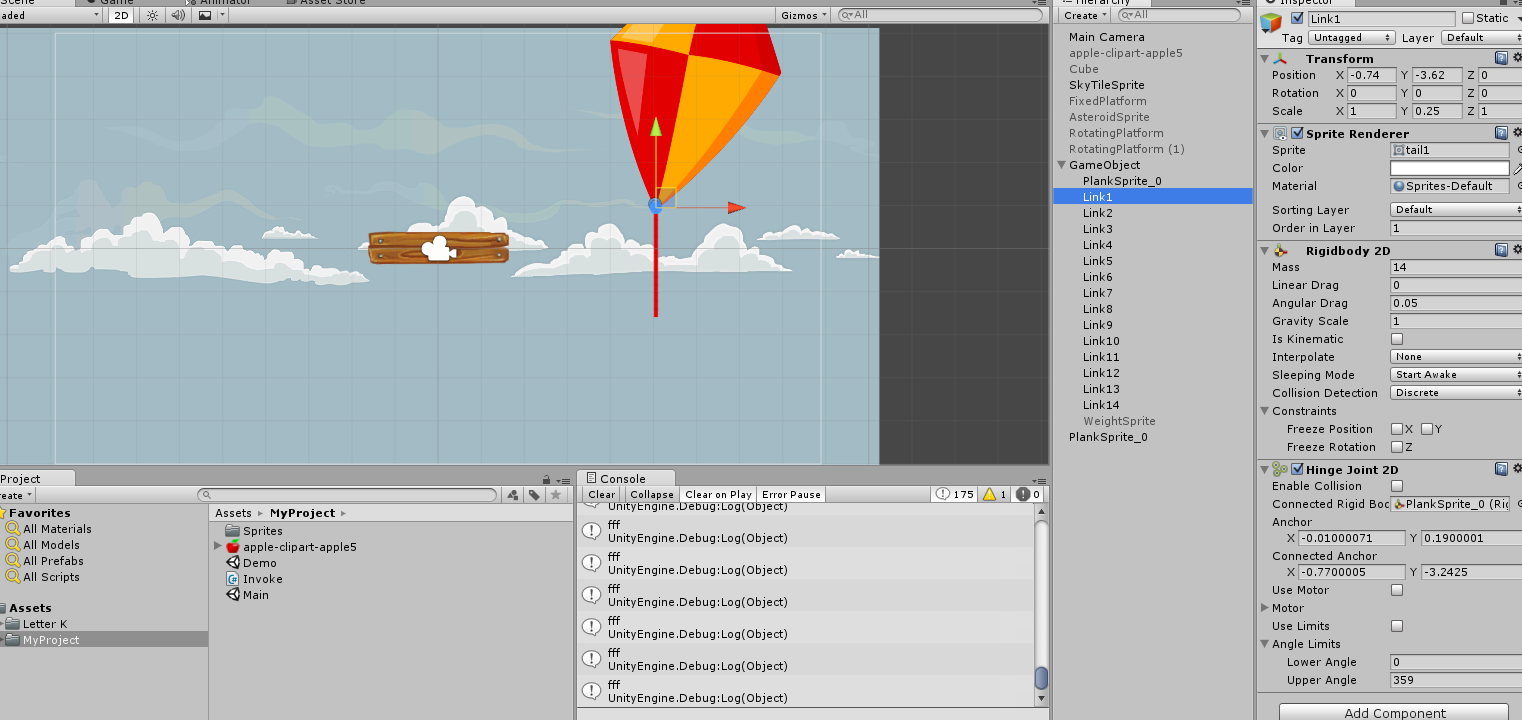Screen dimensions: 1522x720
Task: Click the Add Component button
Action: (x=1395, y=712)
